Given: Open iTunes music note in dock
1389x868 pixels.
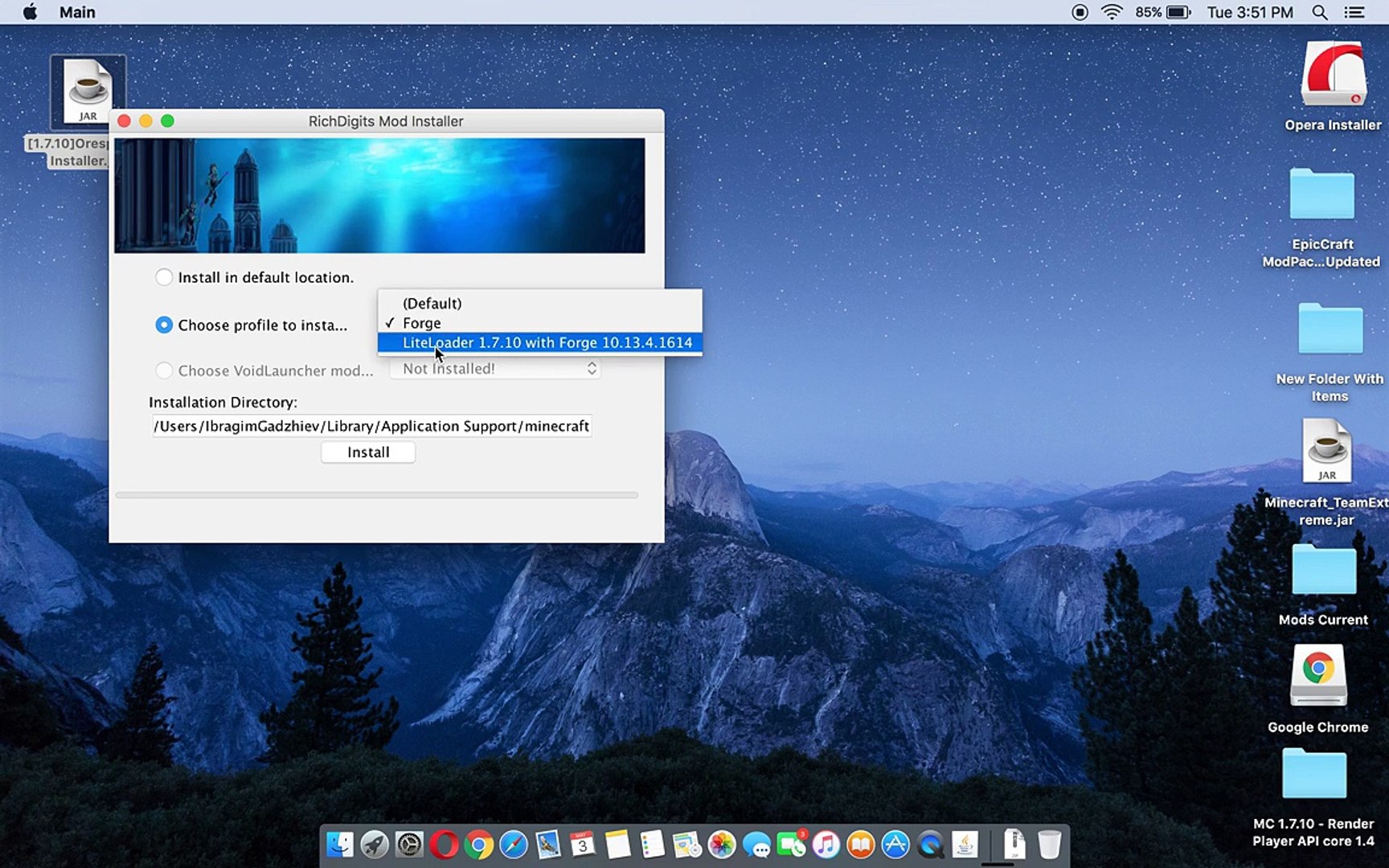Looking at the screenshot, I should [826, 845].
